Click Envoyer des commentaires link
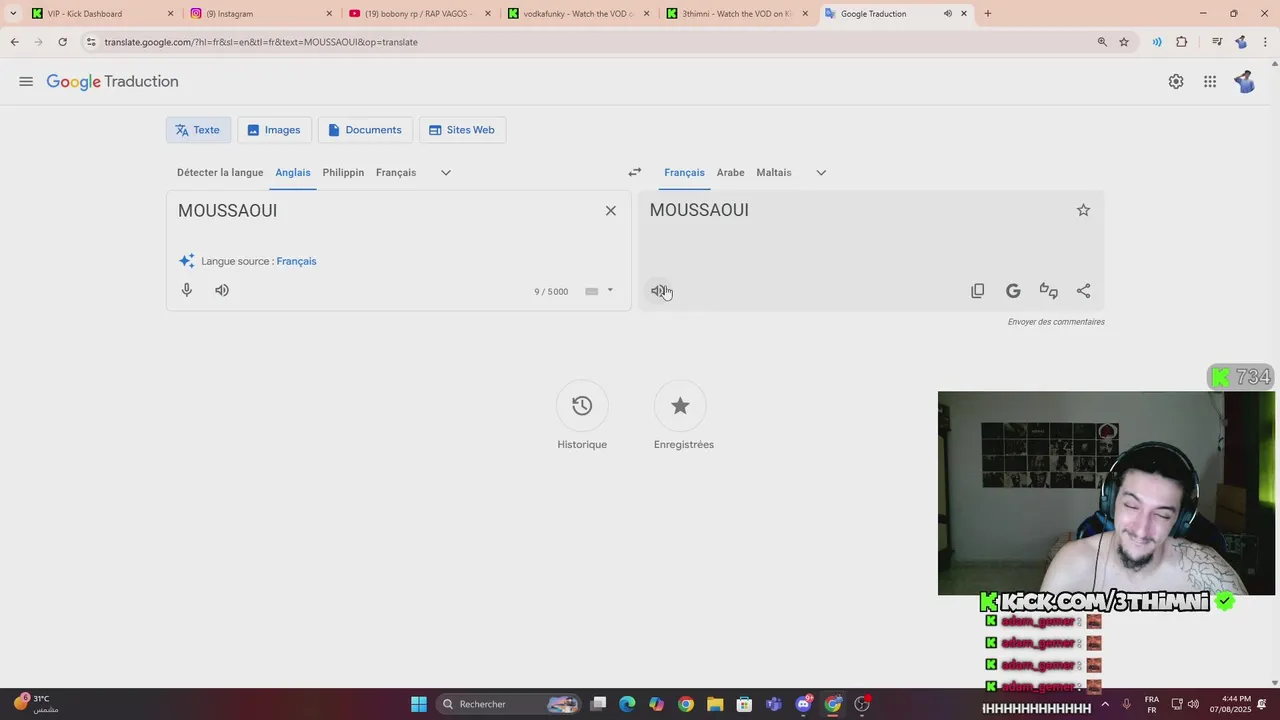The height and width of the screenshot is (720, 1280). [x=1056, y=322]
